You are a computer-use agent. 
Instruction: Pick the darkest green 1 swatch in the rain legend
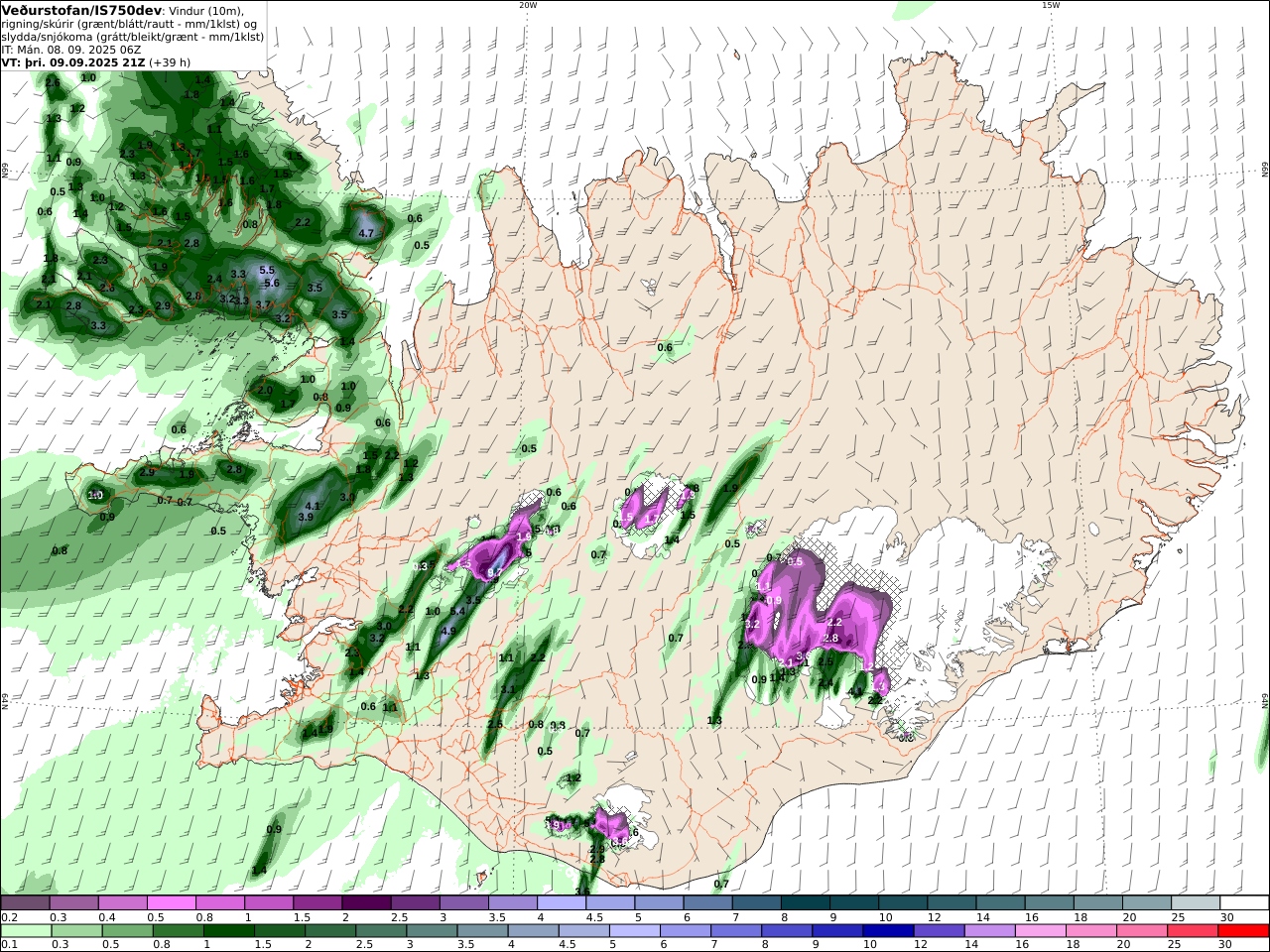point(228,931)
